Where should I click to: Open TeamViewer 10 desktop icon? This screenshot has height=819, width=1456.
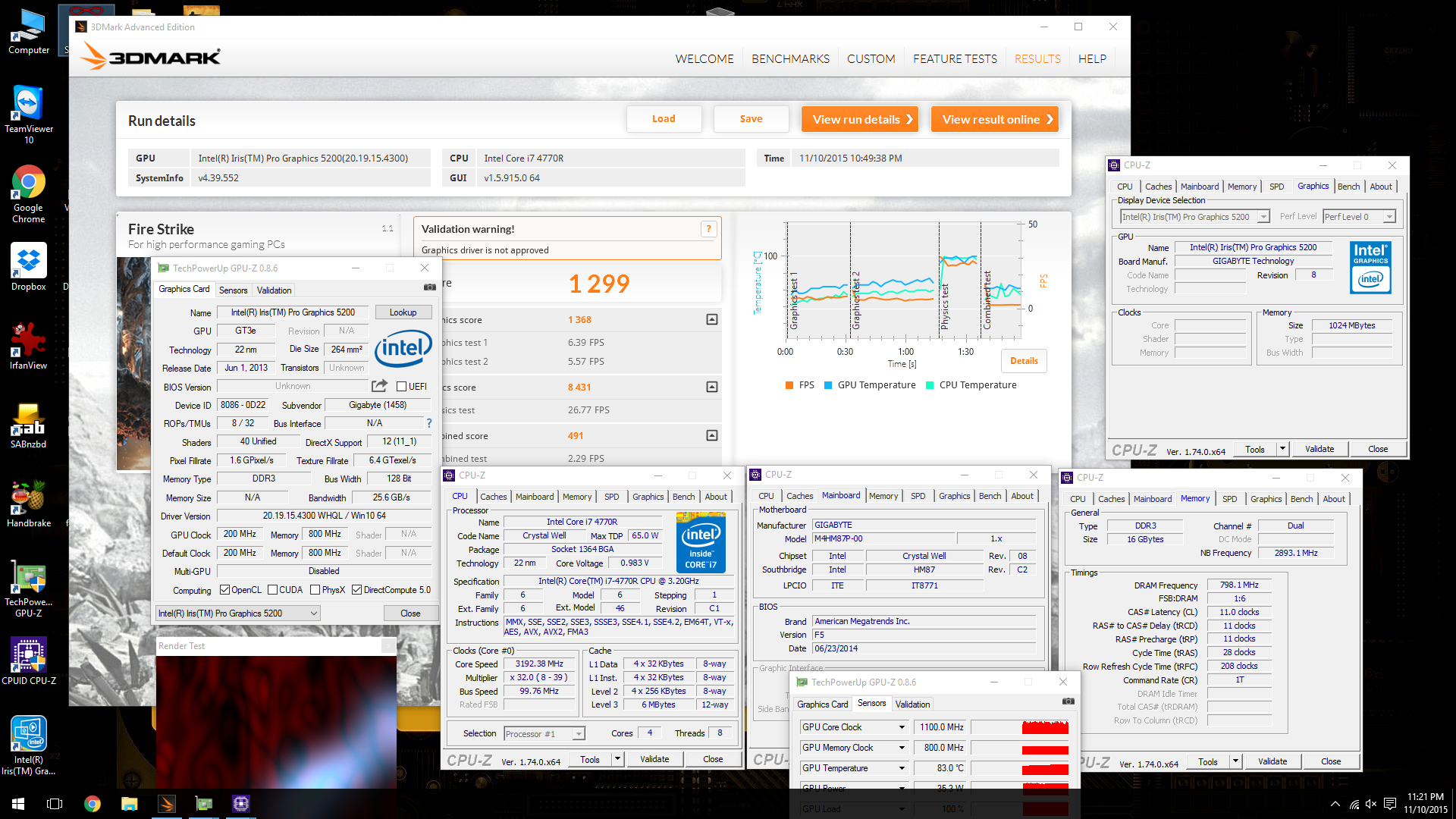[x=29, y=114]
